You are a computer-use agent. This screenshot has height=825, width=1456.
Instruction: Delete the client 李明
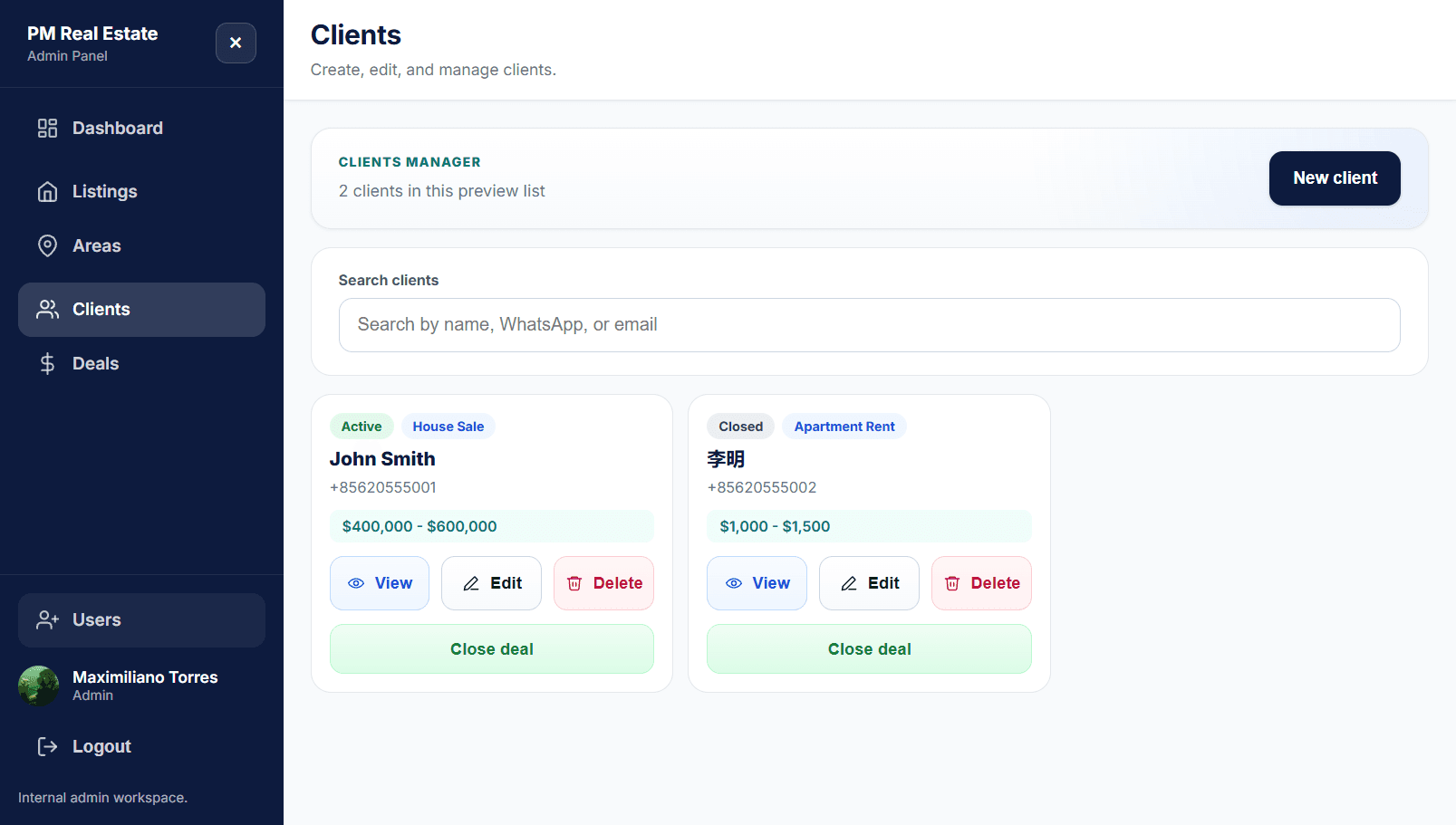[x=981, y=583]
